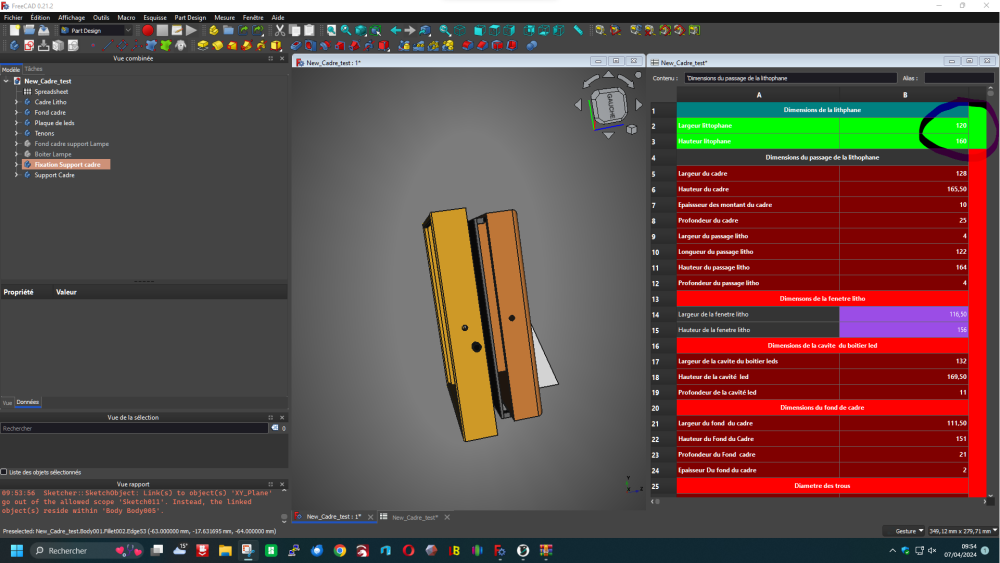Click the Execute macro play icon
The height and width of the screenshot is (563, 1000).
point(191,31)
